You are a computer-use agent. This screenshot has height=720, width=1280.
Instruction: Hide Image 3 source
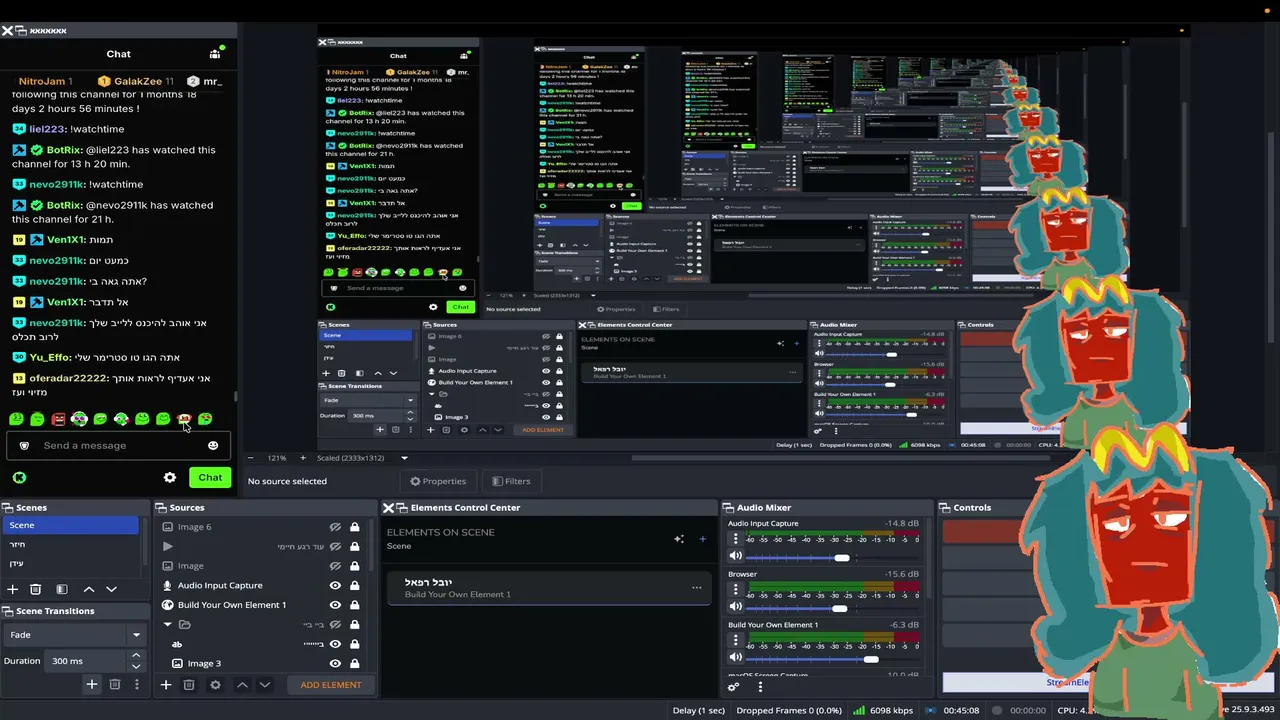pos(335,663)
